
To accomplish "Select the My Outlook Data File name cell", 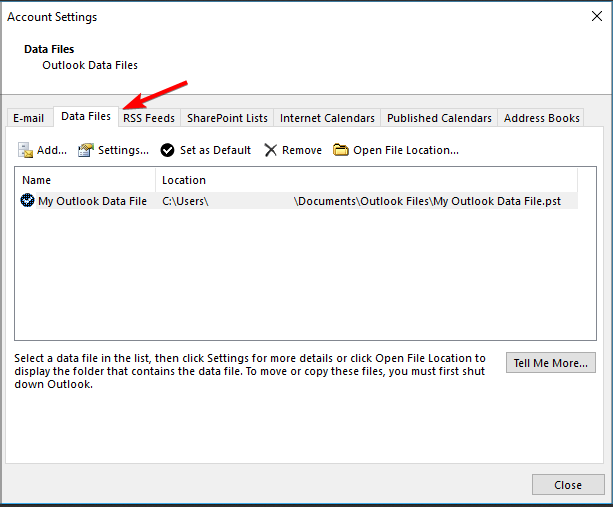I will pos(92,201).
